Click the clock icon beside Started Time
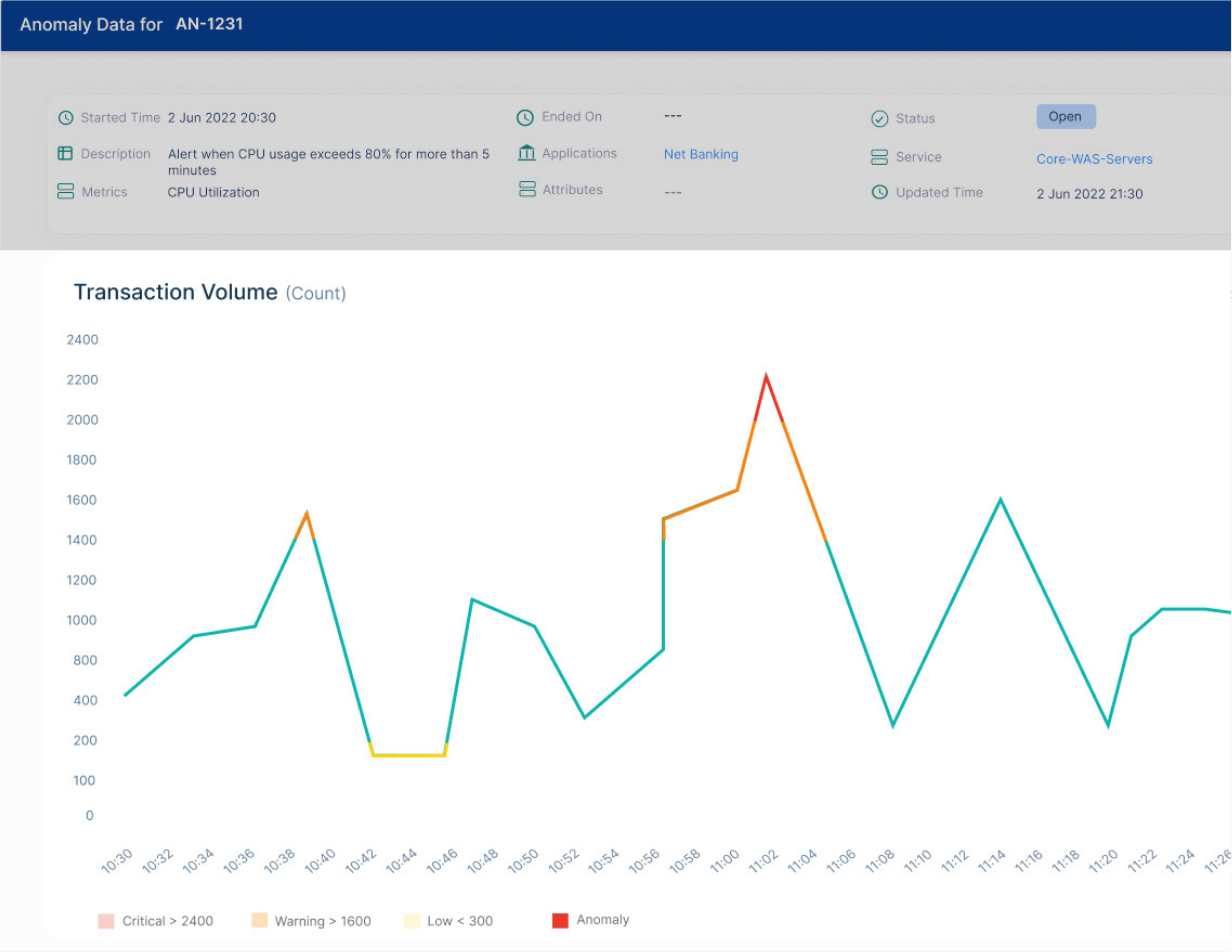This screenshot has width=1232, height=952. [66, 118]
